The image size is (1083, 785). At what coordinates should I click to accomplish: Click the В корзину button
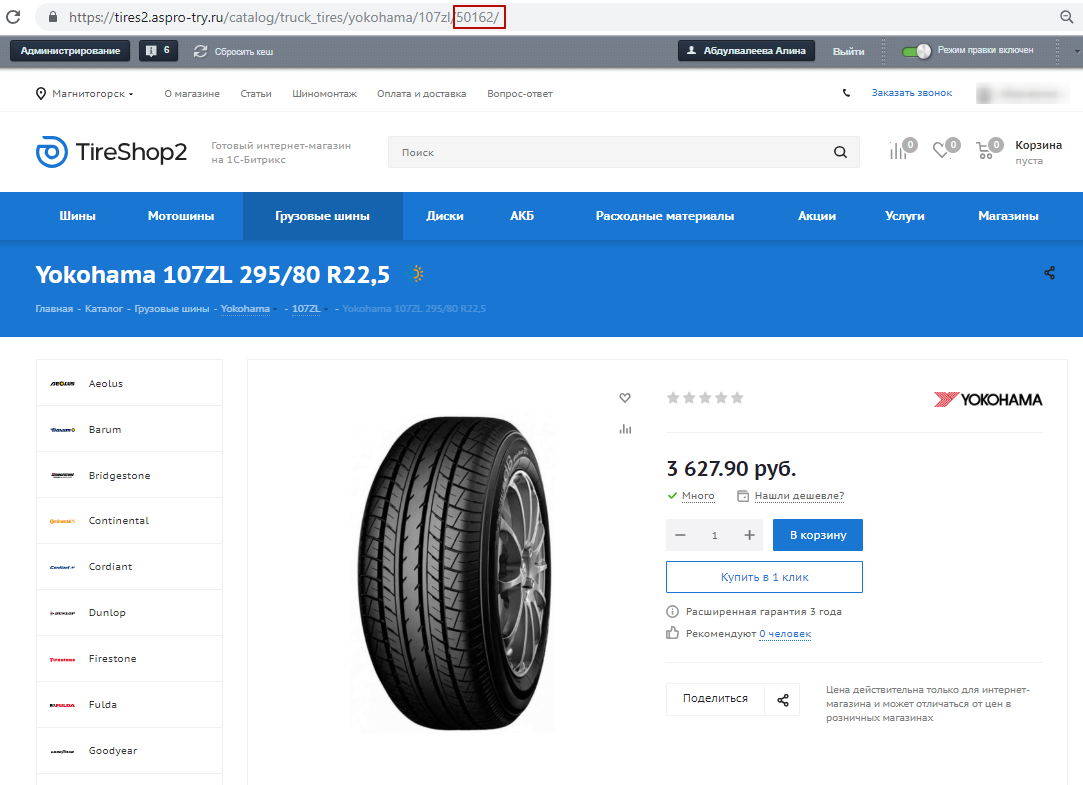[818, 535]
